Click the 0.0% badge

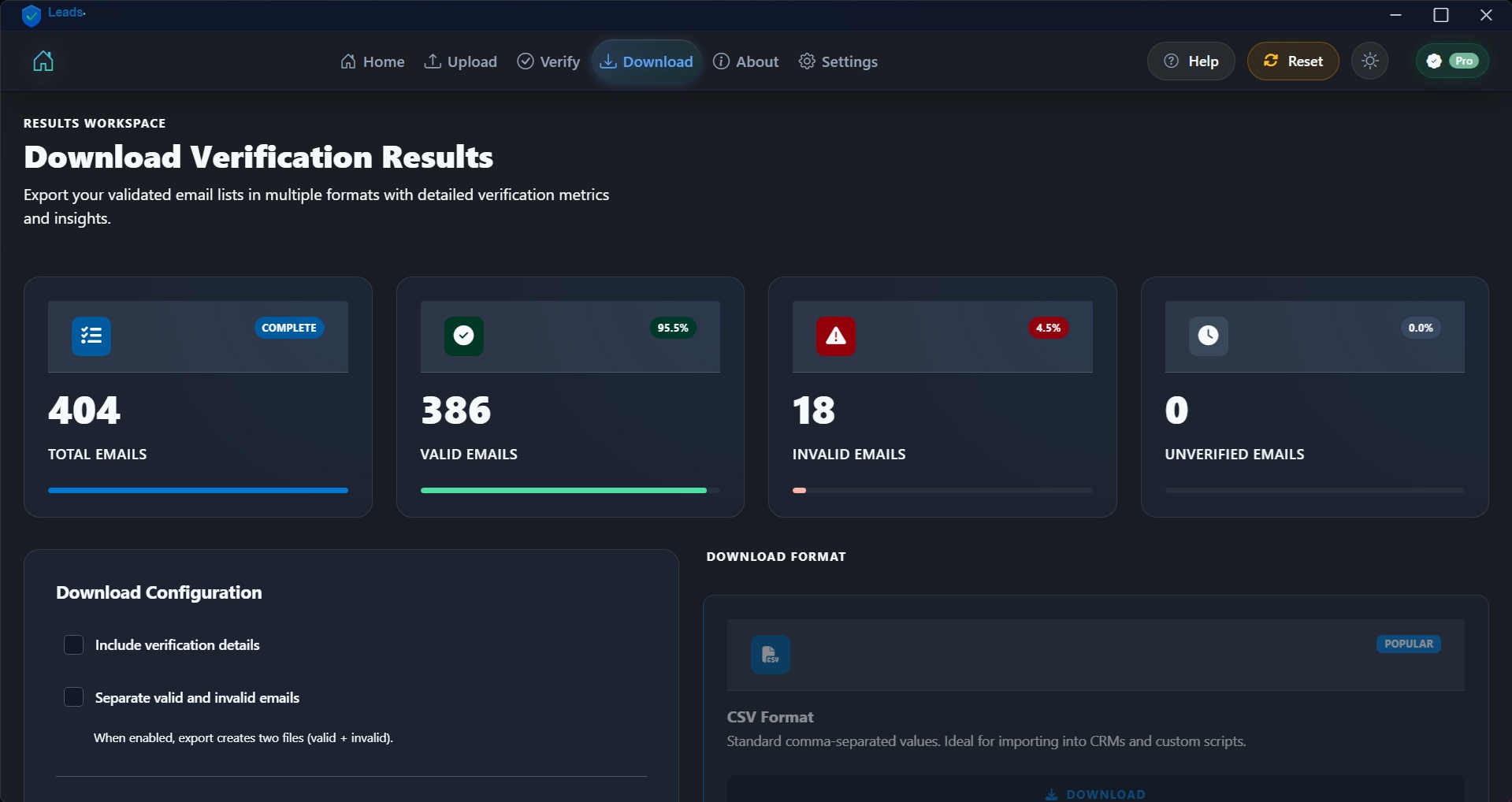(1421, 328)
